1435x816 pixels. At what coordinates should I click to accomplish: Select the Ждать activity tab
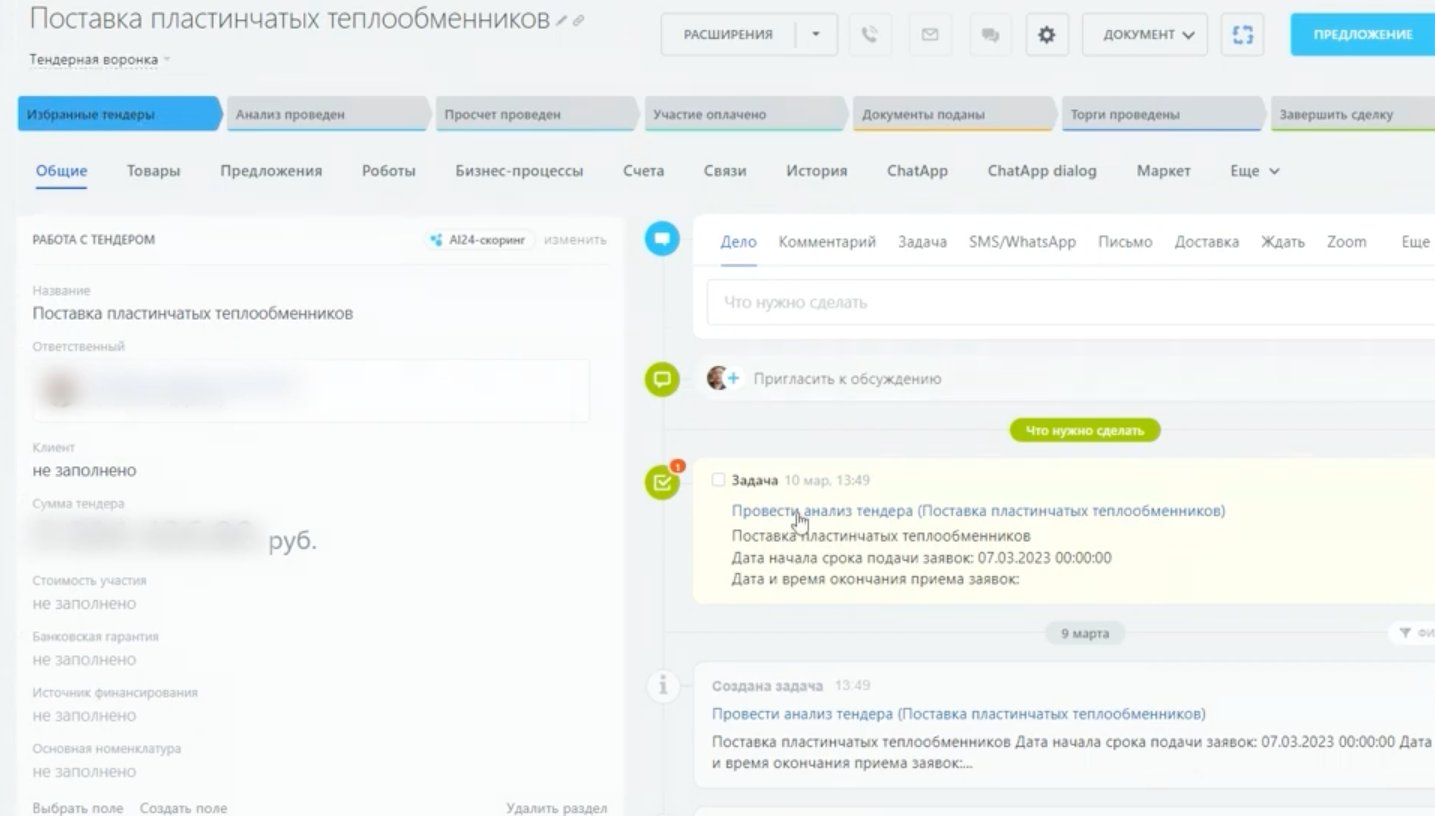coord(1283,242)
